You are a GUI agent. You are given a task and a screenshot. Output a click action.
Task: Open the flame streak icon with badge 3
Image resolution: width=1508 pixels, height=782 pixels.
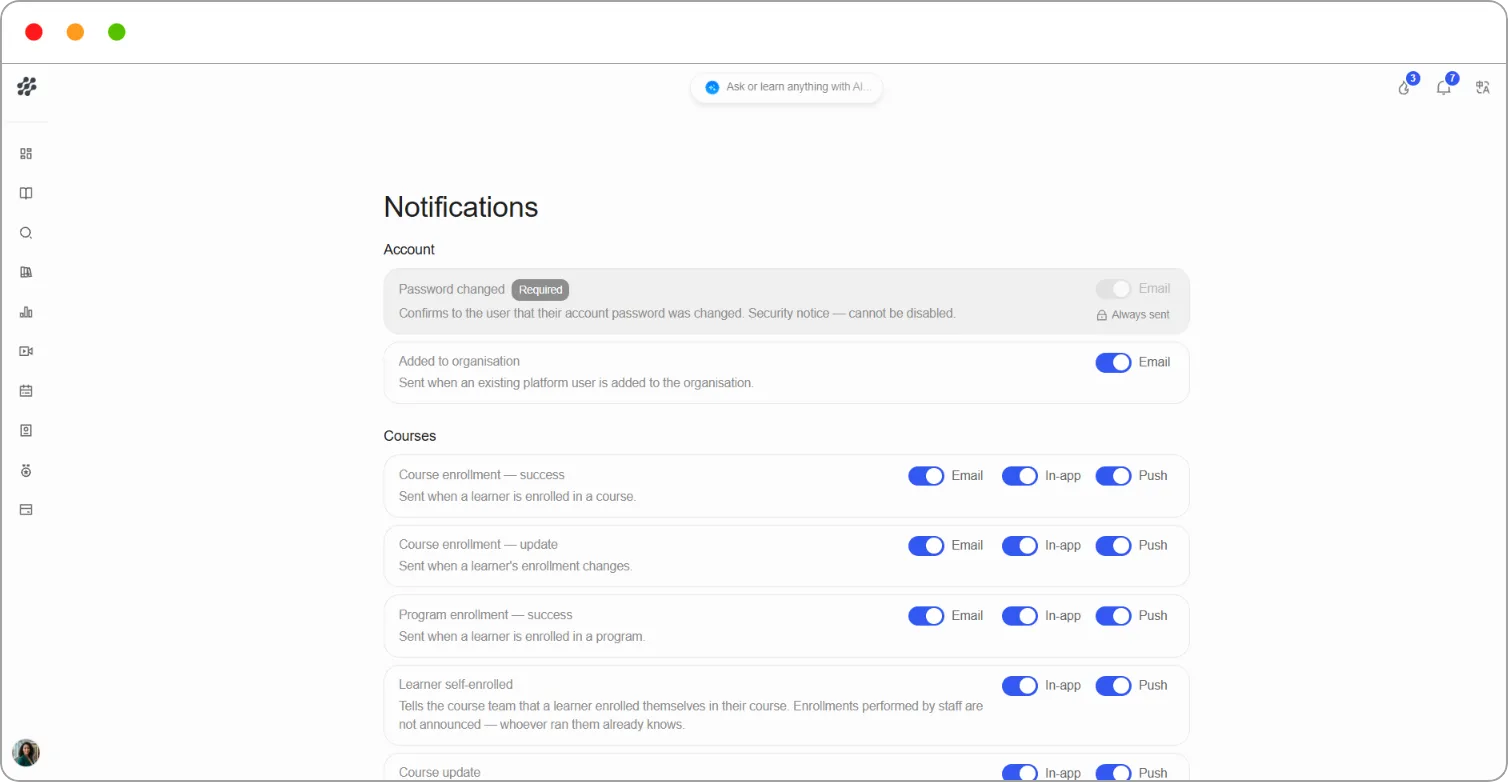[x=1405, y=87]
